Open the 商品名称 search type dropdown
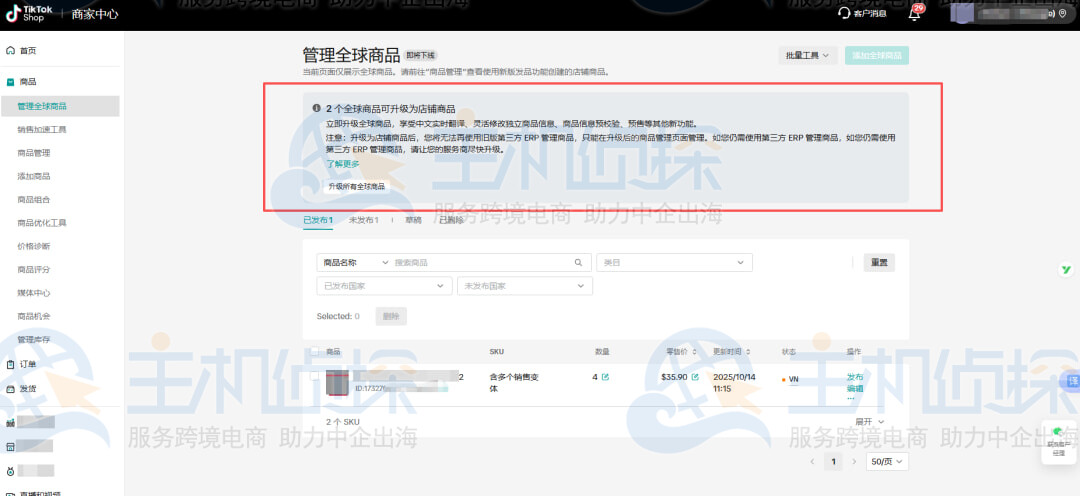The height and width of the screenshot is (496, 1080). pyautogui.click(x=355, y=262)
